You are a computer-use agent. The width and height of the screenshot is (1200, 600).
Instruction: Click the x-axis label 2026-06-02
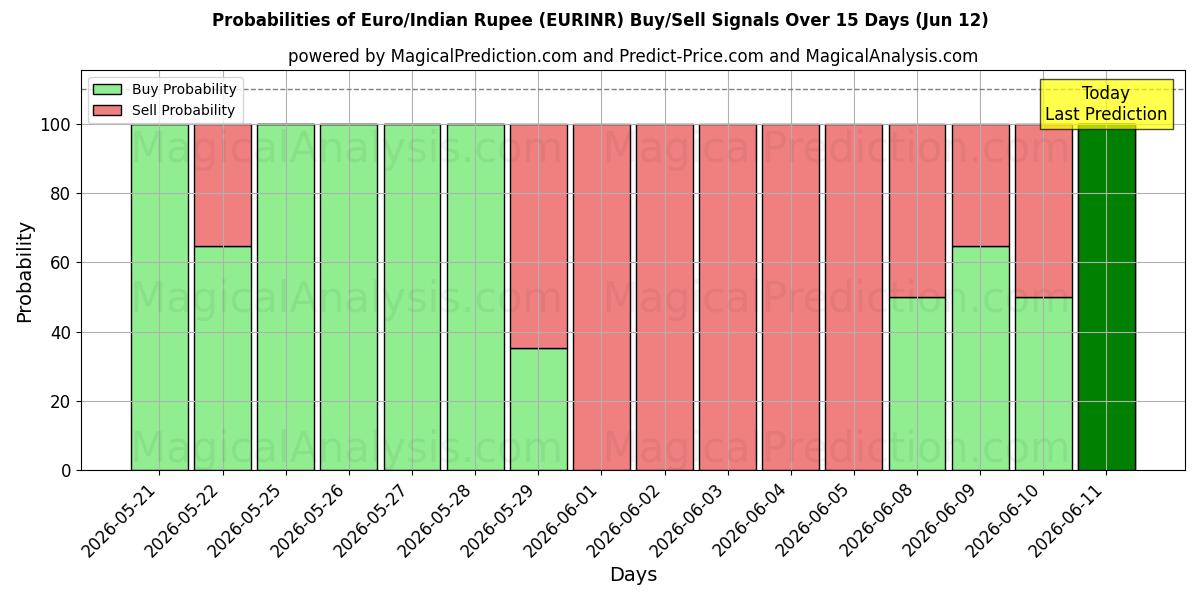pyautogui.click(x=626, y=518)
